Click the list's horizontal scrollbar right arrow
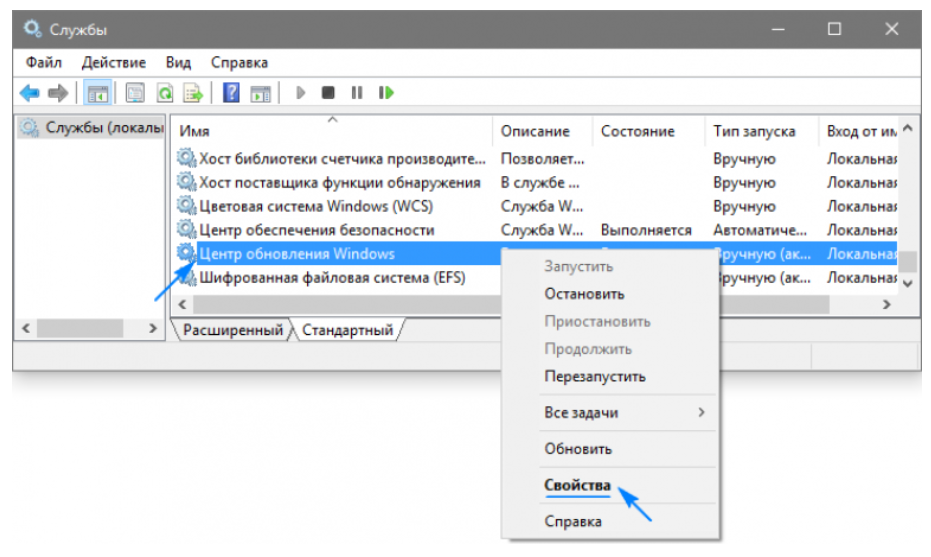This screenshot has width=931, height=557. [x=885, y=304]
